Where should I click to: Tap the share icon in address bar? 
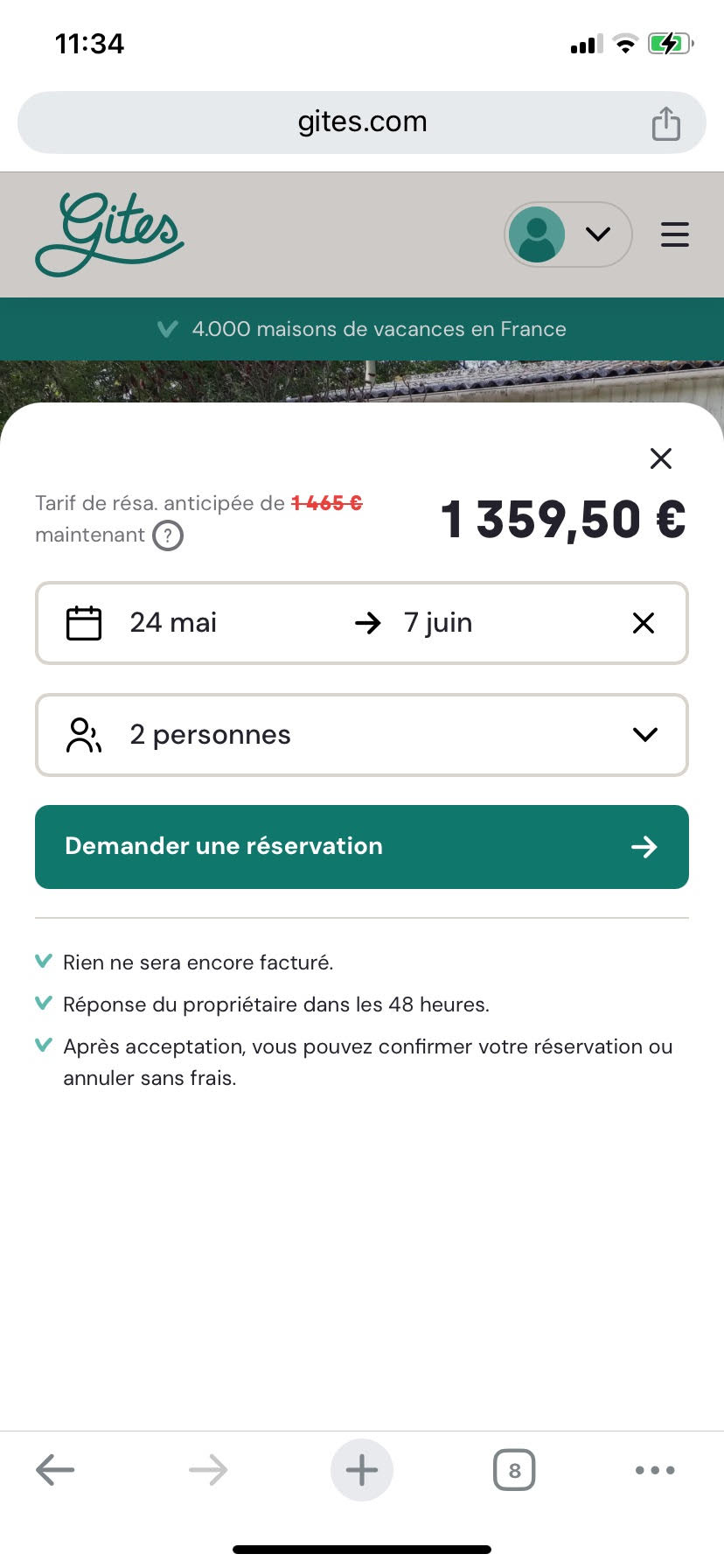665,122
